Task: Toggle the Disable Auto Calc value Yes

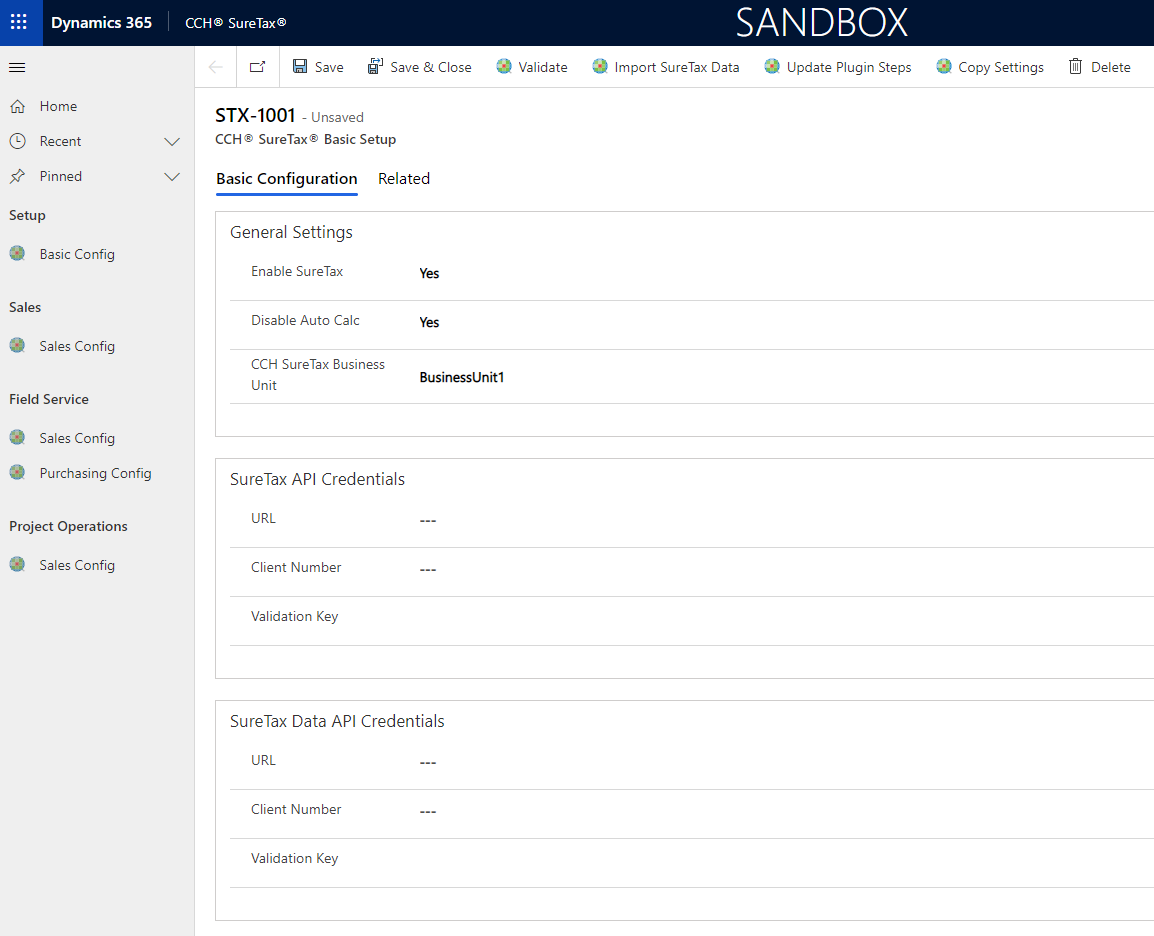Action: point(429,323)
